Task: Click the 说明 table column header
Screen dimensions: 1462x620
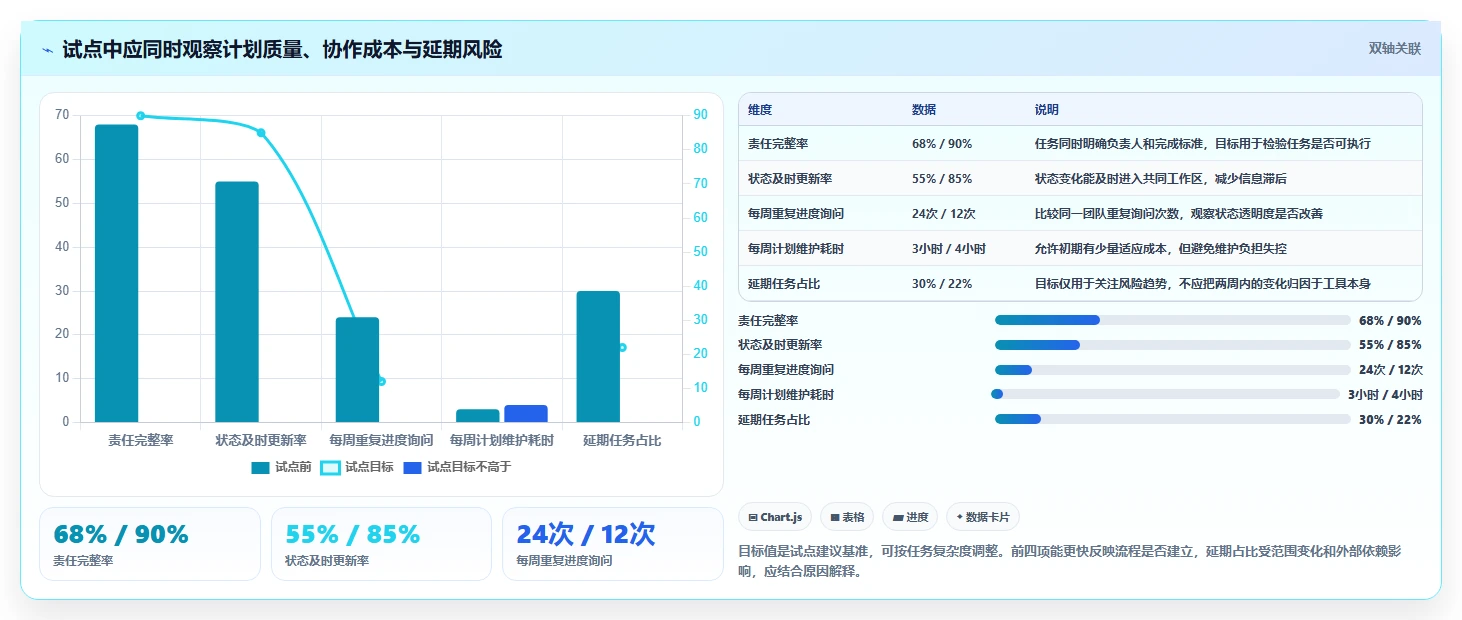Action: click(x=1047, y=110)
